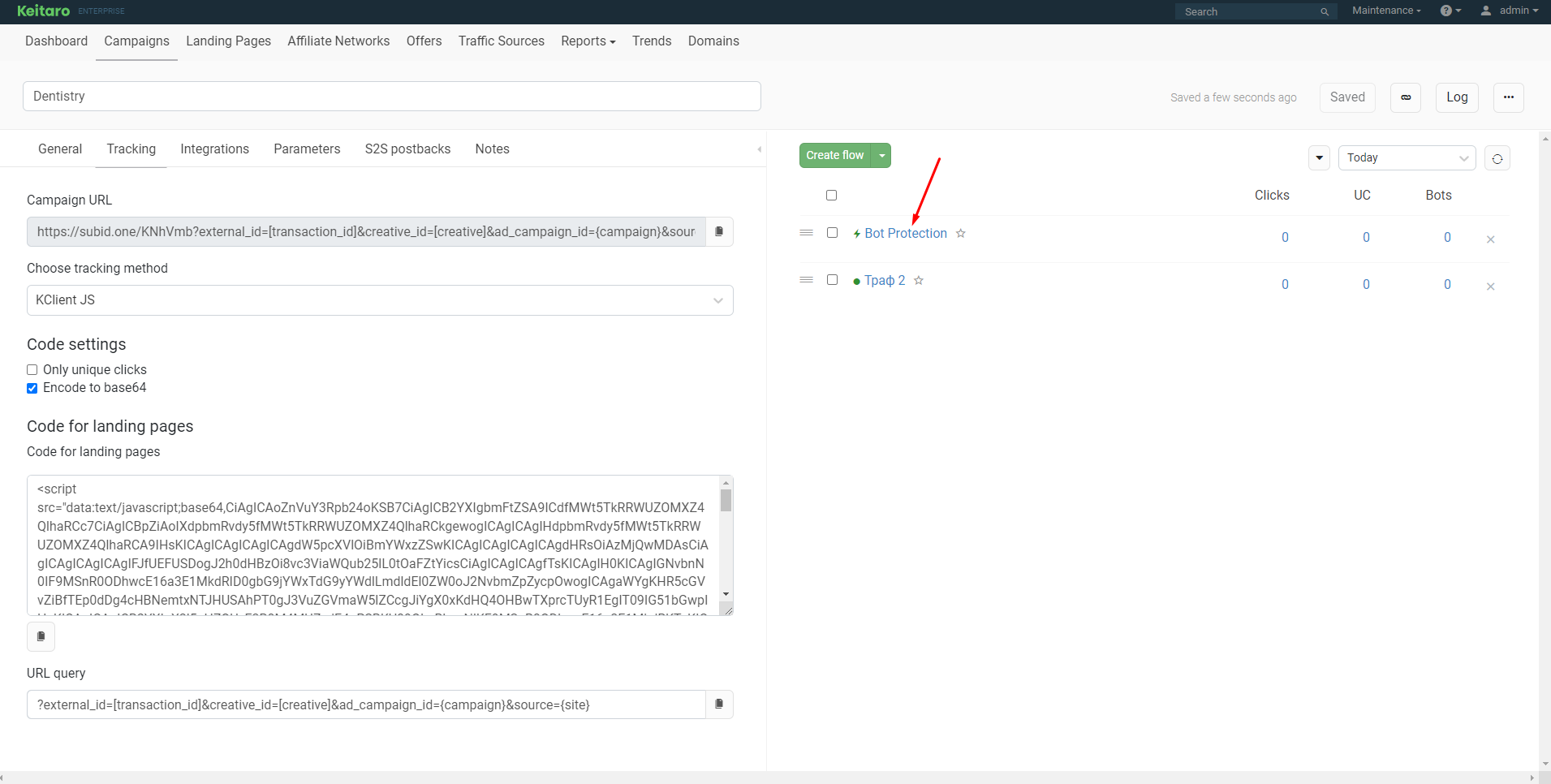Go to Trends
This screenshot has height=784, width=1551.
(652, 41)
